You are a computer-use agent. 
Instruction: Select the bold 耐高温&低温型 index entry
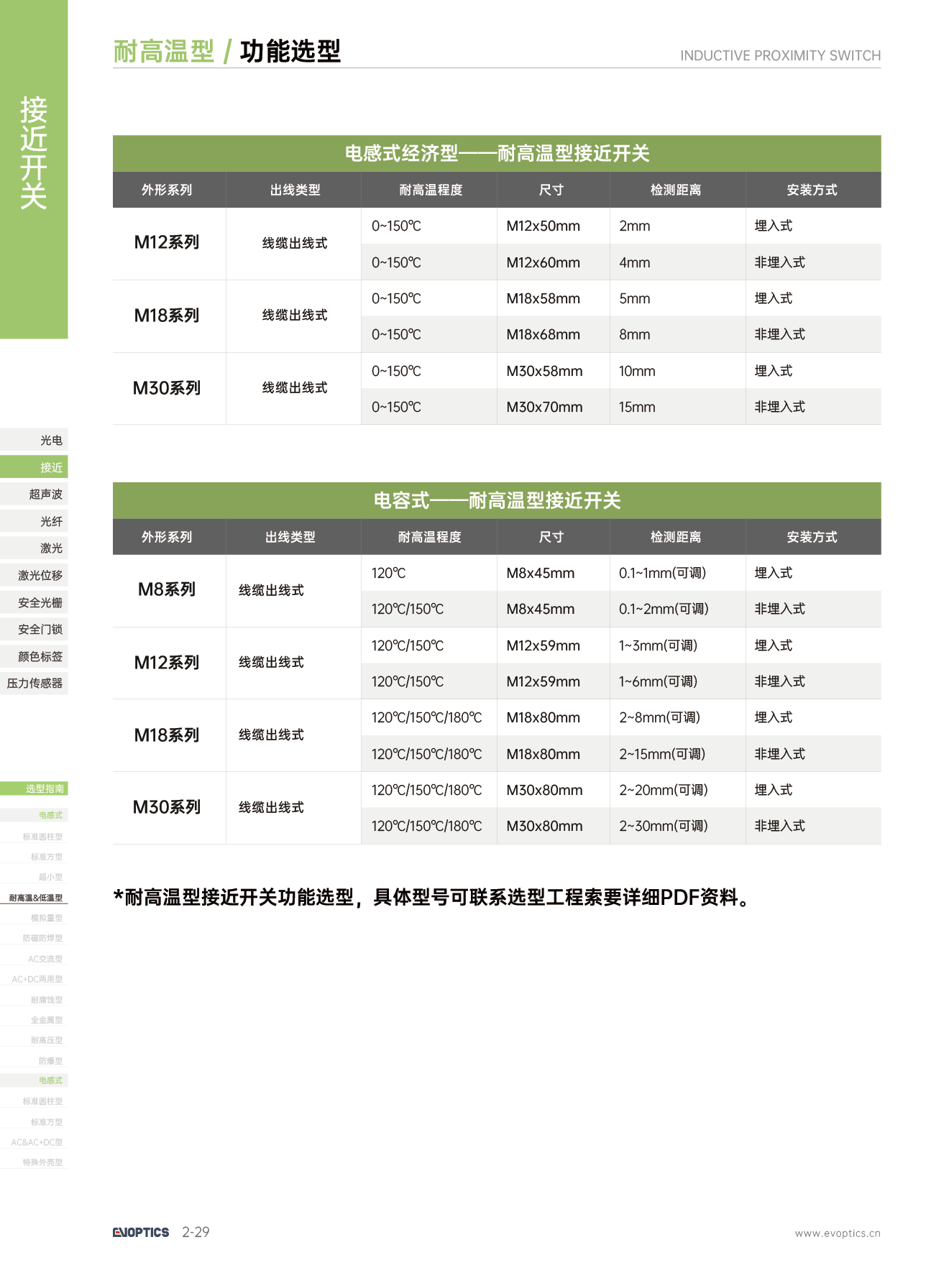point(35,898)
